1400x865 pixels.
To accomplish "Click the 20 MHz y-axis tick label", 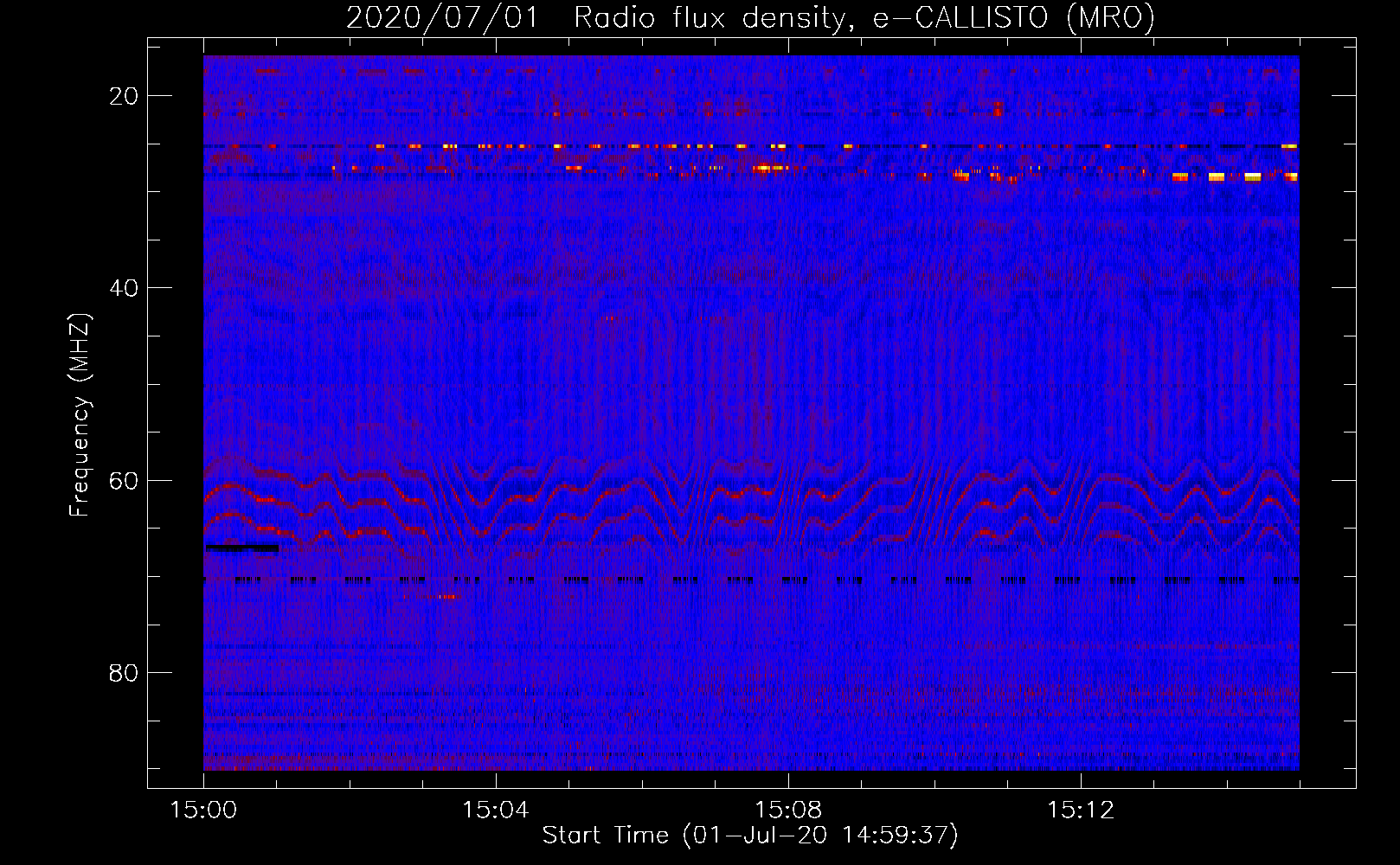I will (124, 96).
